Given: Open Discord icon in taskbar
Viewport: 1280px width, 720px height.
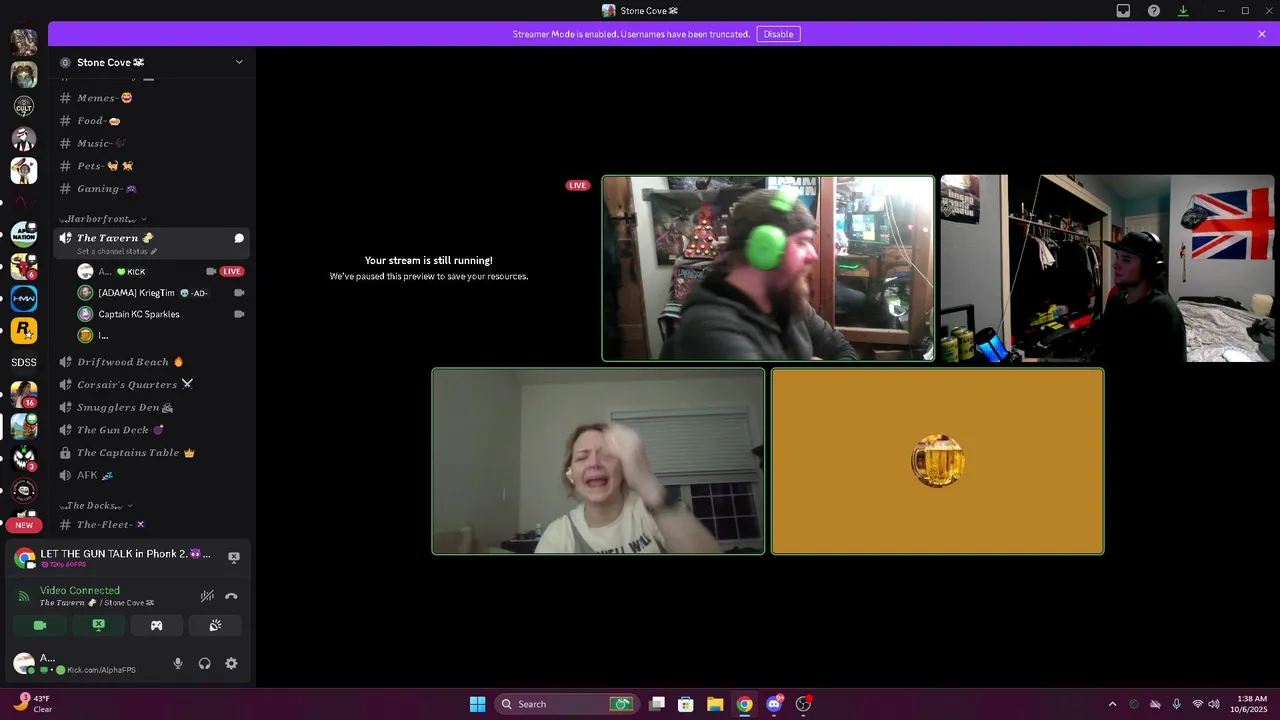Looking at the screenshot, I should (773, 704).
